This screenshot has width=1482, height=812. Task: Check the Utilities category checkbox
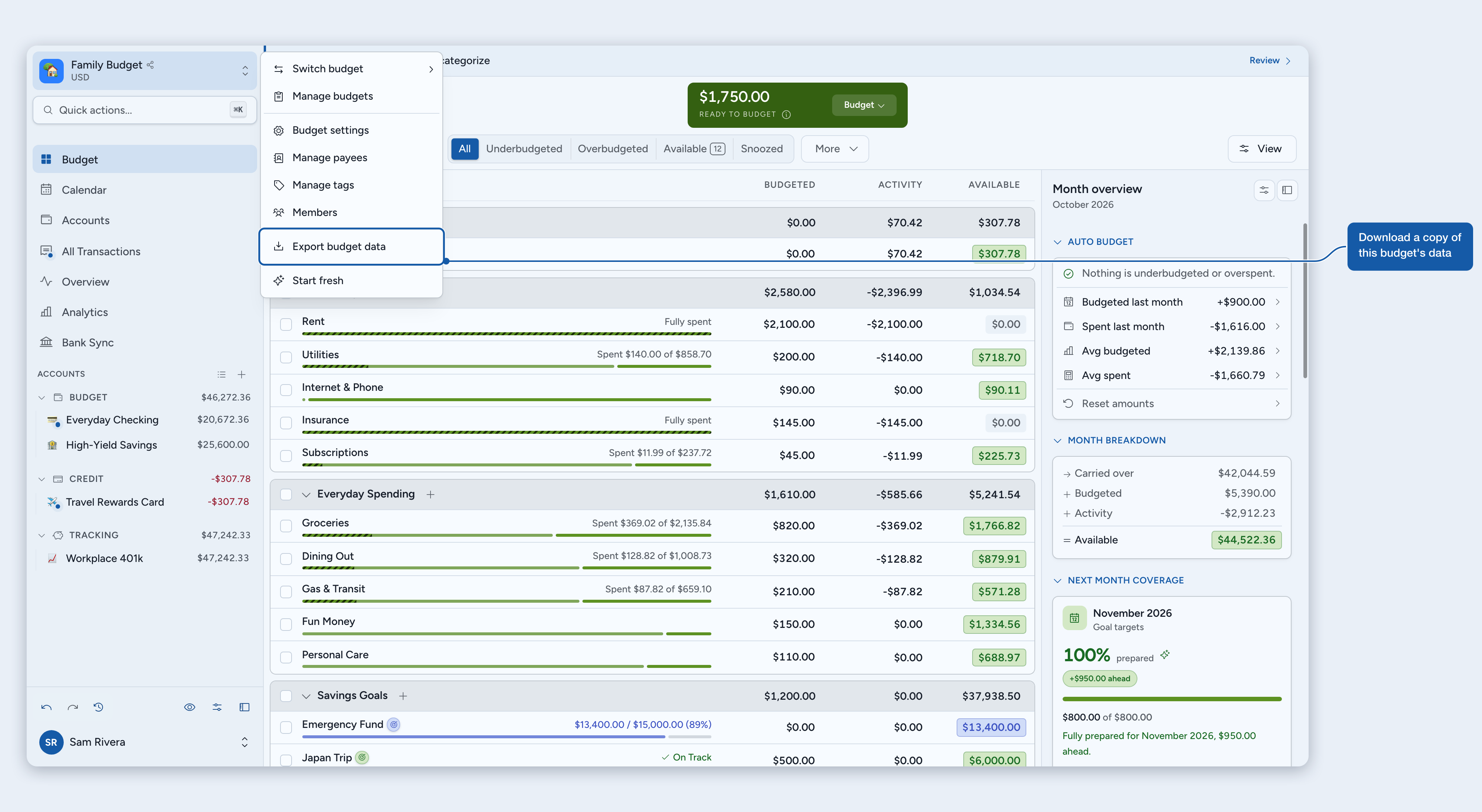286,357
